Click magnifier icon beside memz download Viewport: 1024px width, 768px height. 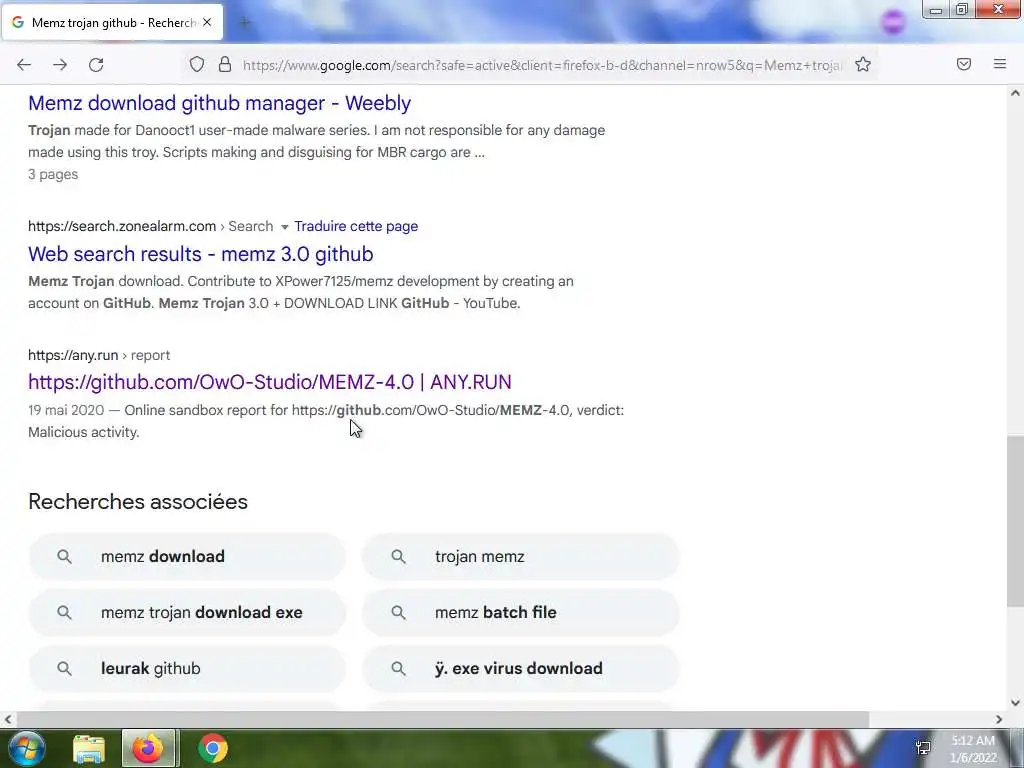click(x=64, y=556)
